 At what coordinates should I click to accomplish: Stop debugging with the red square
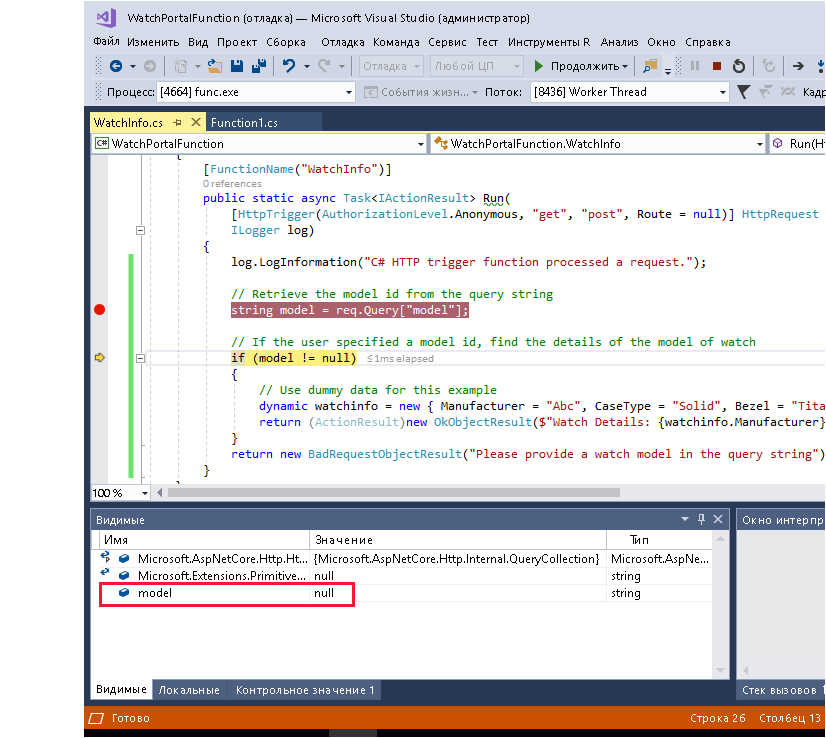[716, 66]
